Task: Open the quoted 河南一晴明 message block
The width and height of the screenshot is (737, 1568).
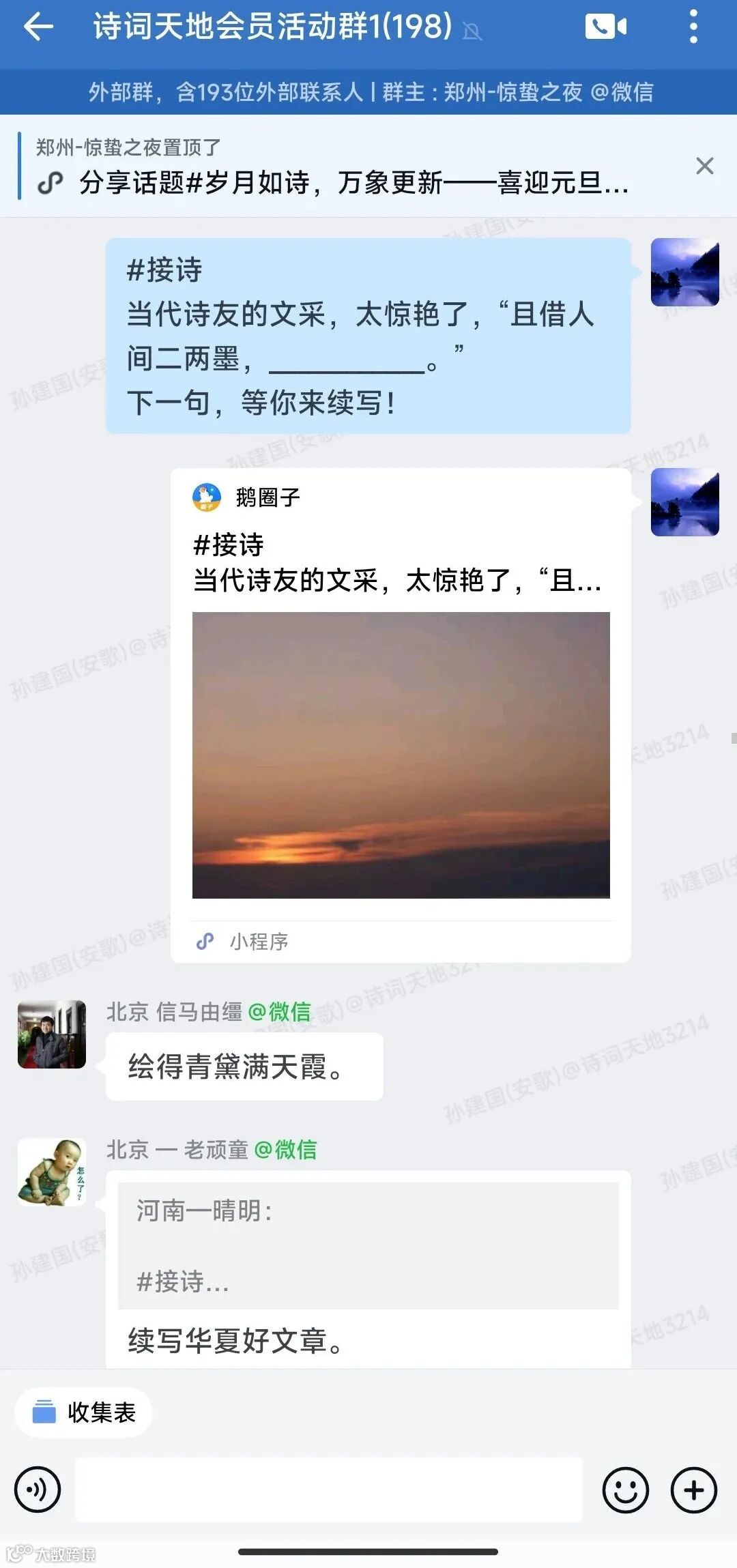Action: tap(369, 1246)
